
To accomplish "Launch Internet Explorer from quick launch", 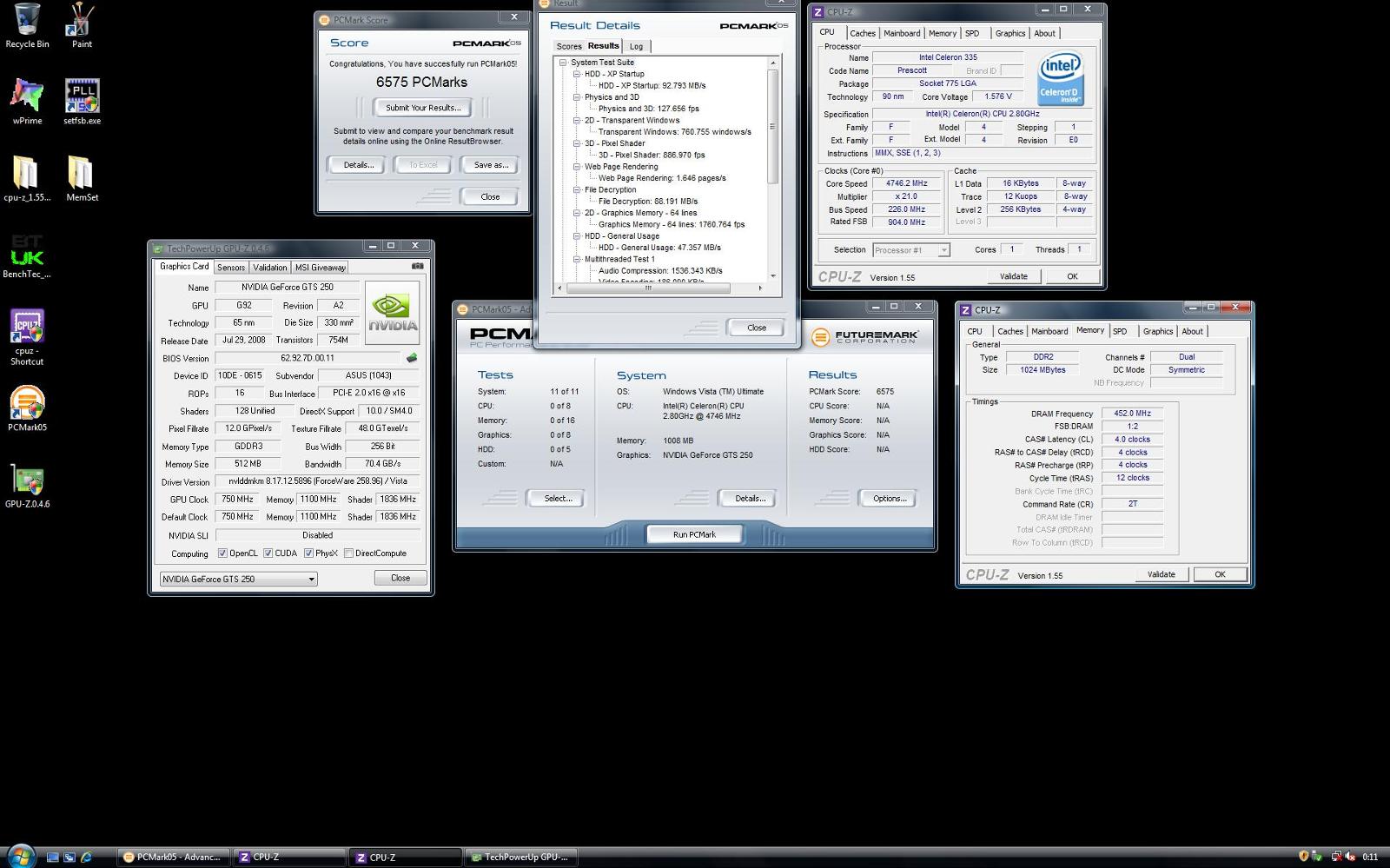I will 86,857.
